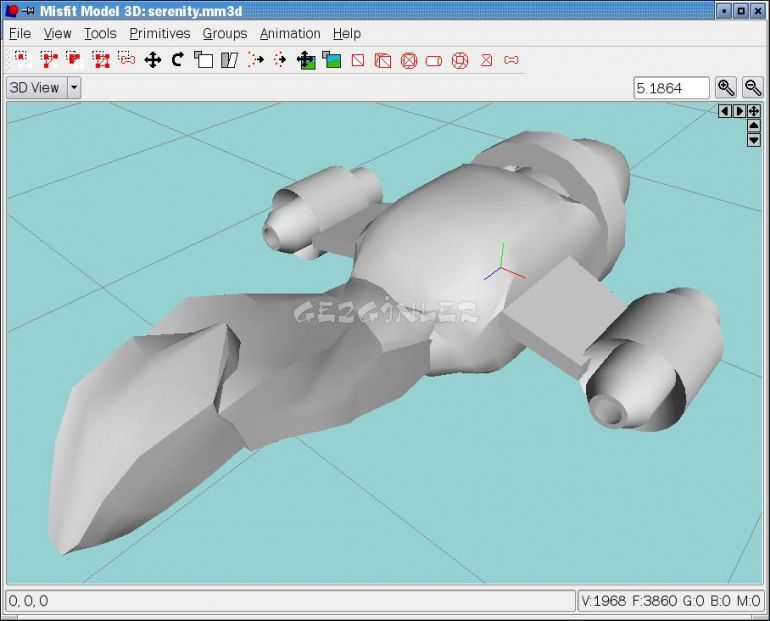The width and height of the screenshot is (770, 621).
Task: Click the zoom level field showing 5.1864
Action: 671,88
